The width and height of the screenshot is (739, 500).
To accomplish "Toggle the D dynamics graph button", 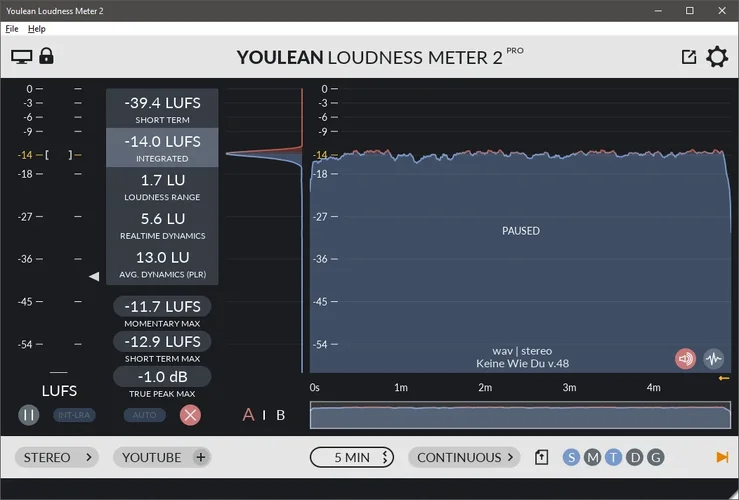I will pos(635,458).
